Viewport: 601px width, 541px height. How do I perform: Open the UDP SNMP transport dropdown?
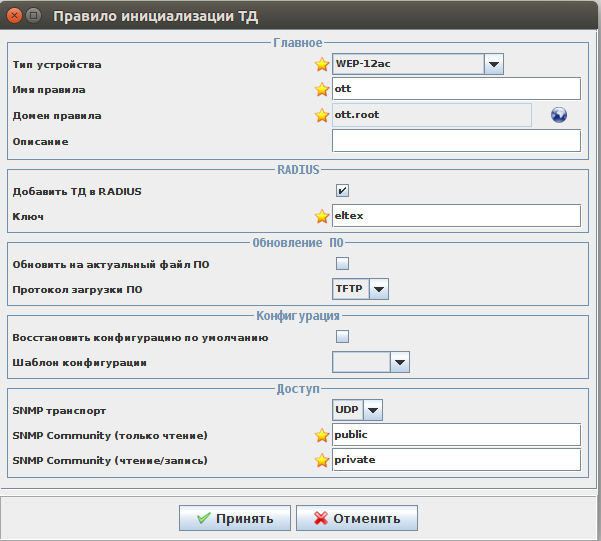372,410
